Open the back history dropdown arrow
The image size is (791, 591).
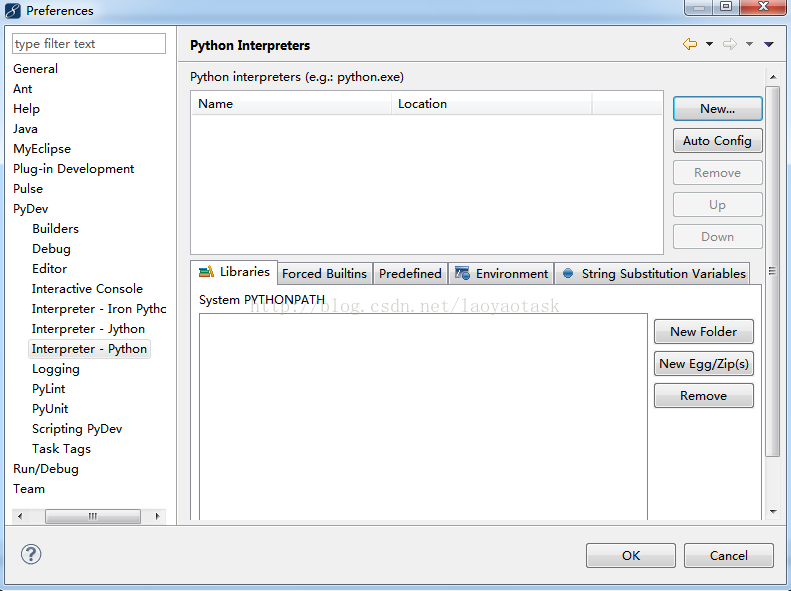709,44
